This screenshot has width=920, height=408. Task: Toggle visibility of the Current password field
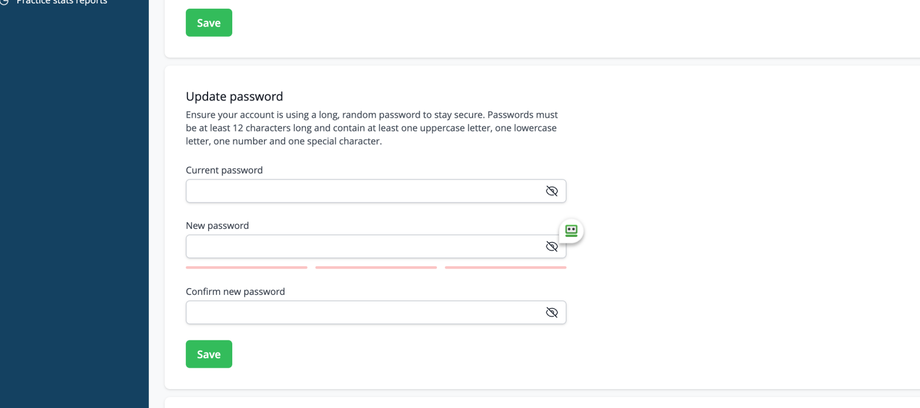(x=551, y=191)
